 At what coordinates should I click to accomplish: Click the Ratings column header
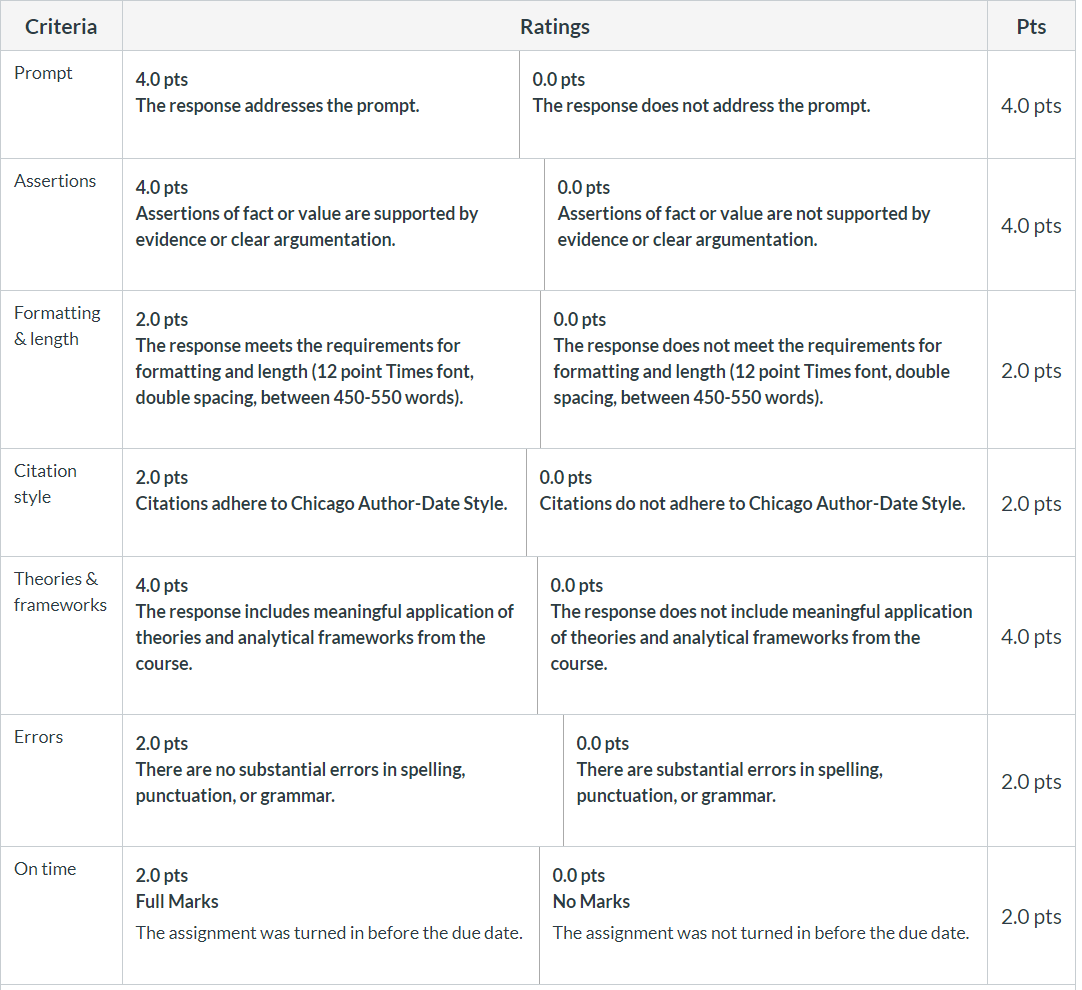click(x=555, y=26)
